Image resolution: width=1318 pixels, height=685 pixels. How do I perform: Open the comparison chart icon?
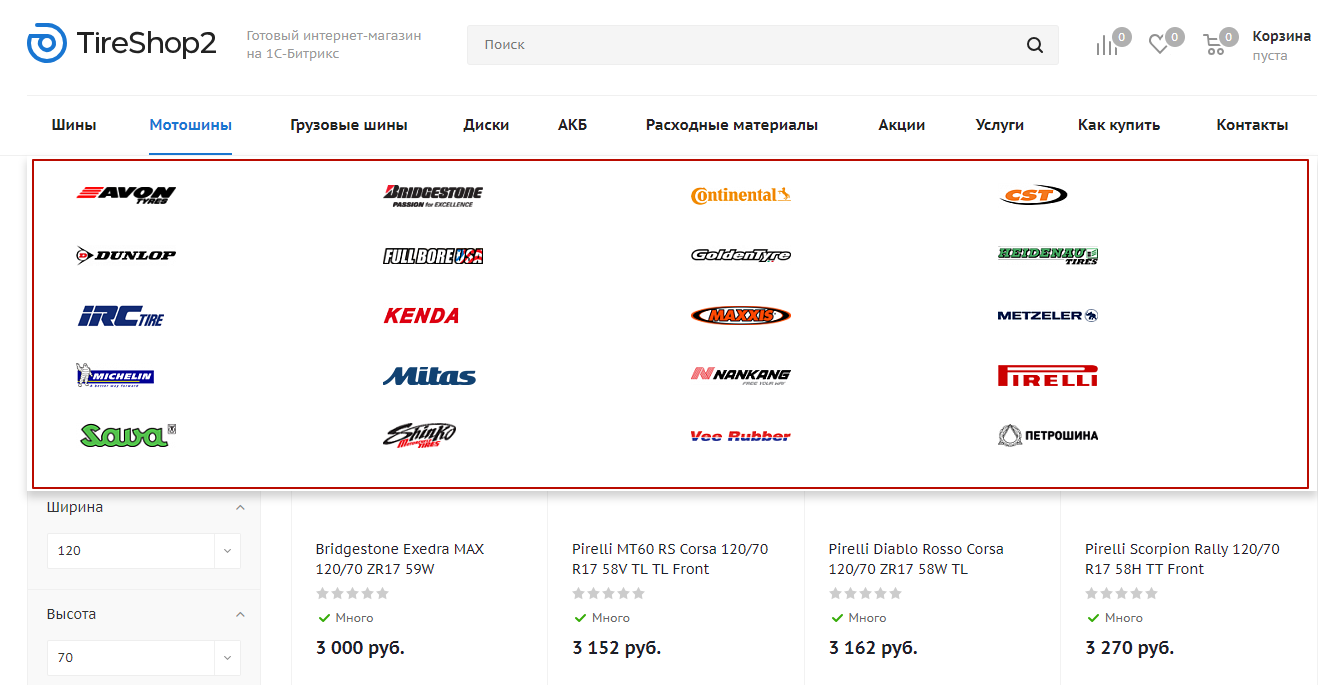(1106, 45)
